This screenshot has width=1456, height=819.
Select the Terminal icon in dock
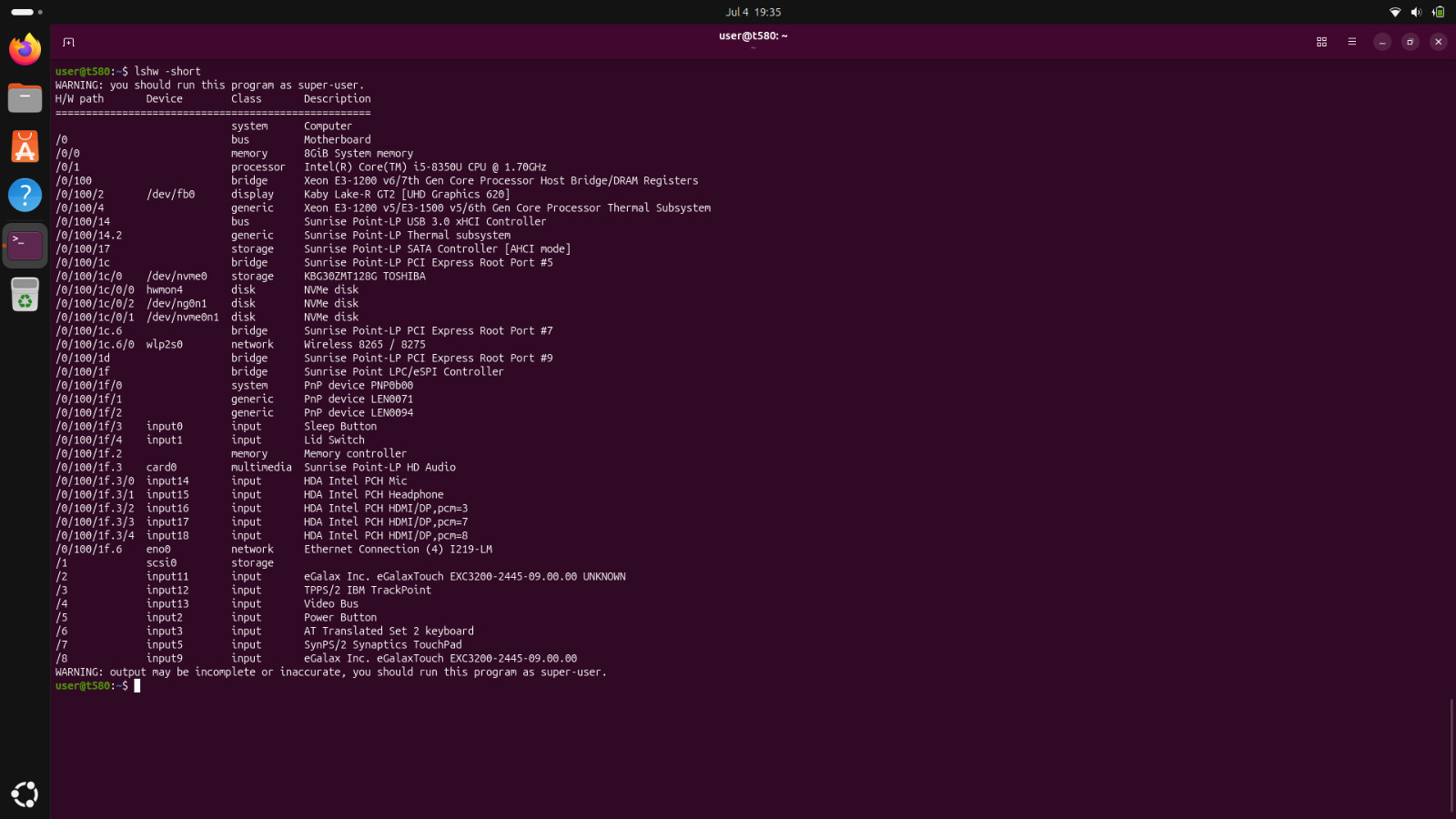(25, 245)
